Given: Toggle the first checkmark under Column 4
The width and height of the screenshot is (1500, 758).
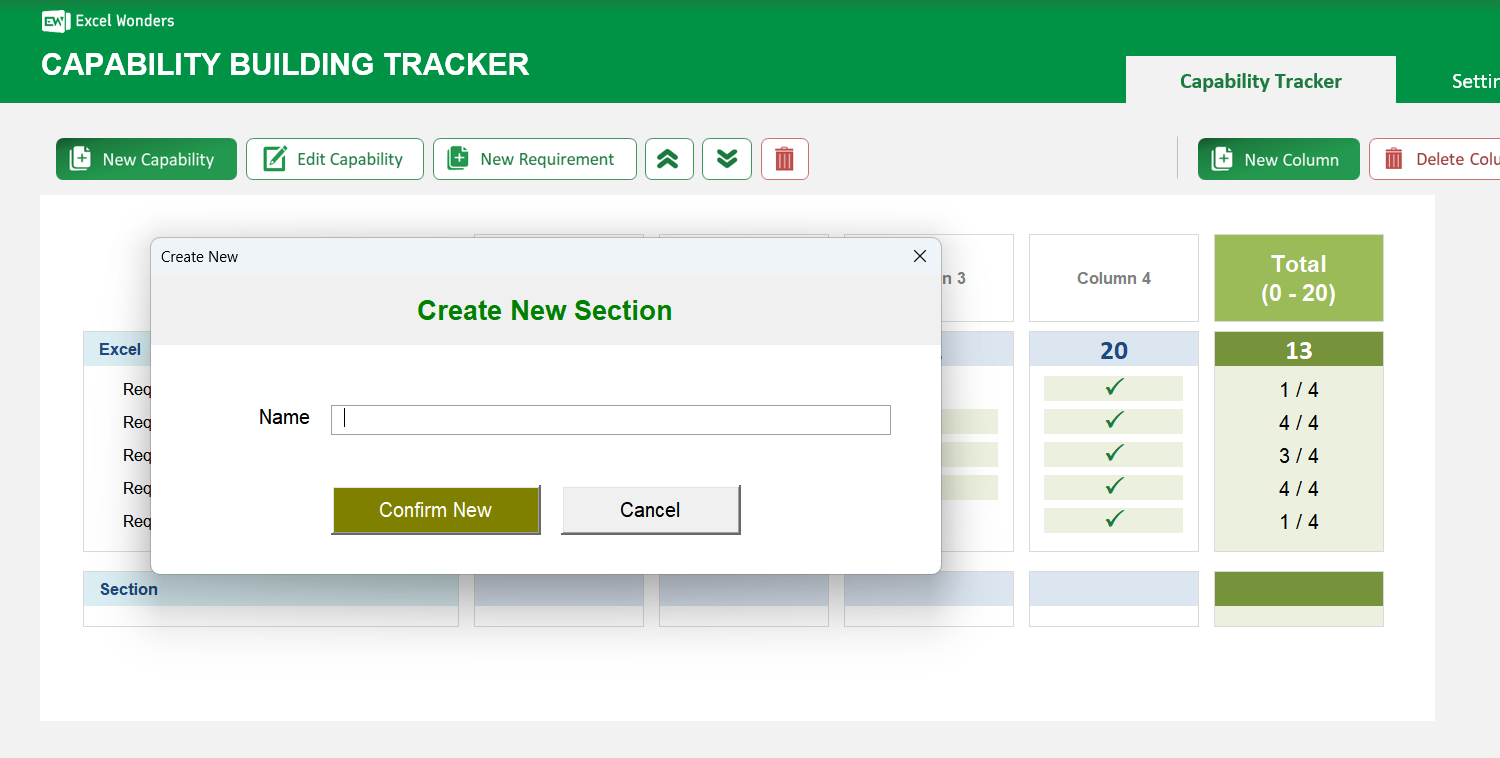Looking at the screenshot, I should pos(1113,388).
